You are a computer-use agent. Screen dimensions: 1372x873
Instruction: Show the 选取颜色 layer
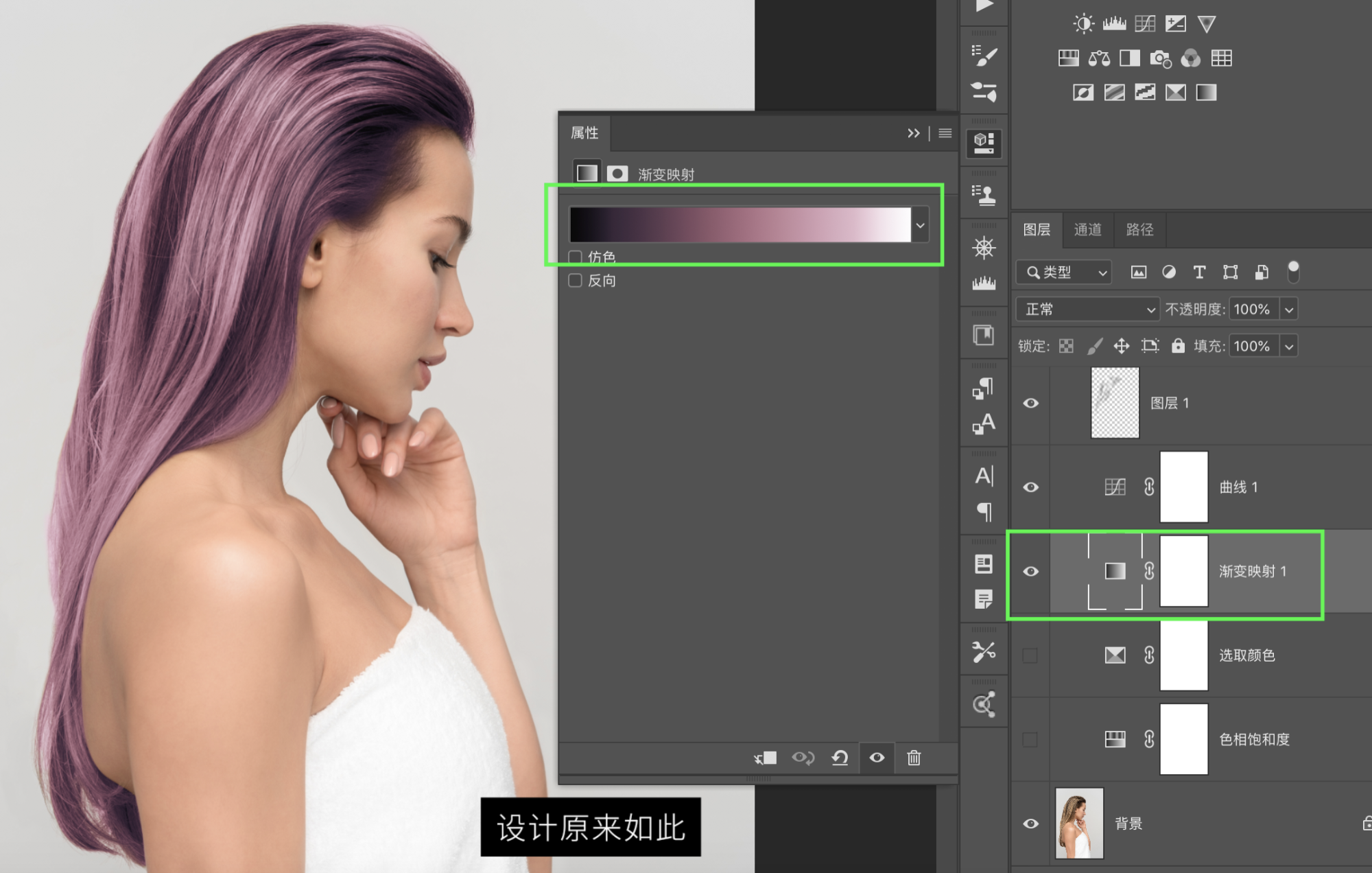pyautogui.click(x=1030, y=655)
